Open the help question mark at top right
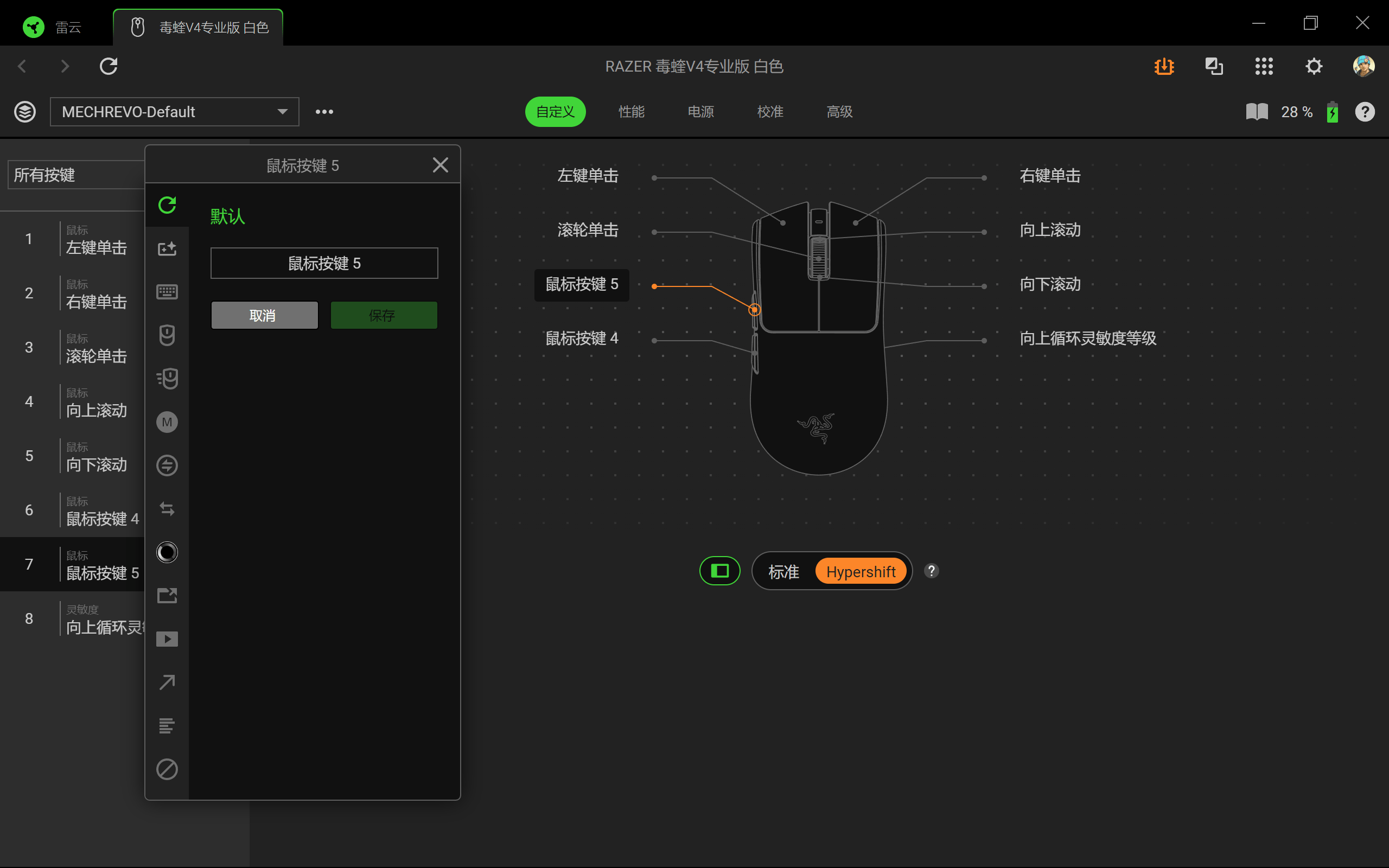This screenshot has height=868, width=1389. (x=1365, y=111)
